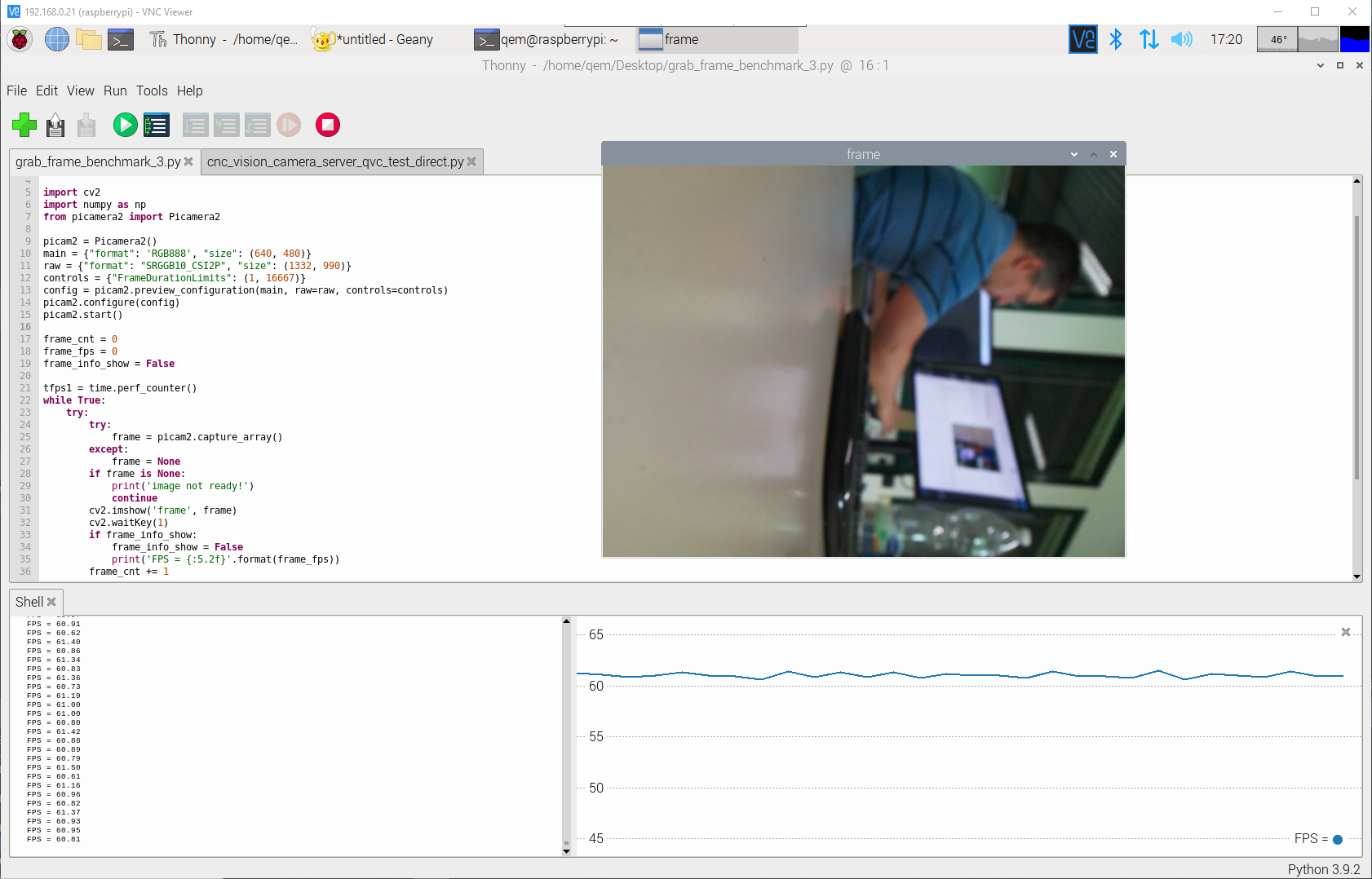
Task: Open the Tools menu
Action: [152, 91]
